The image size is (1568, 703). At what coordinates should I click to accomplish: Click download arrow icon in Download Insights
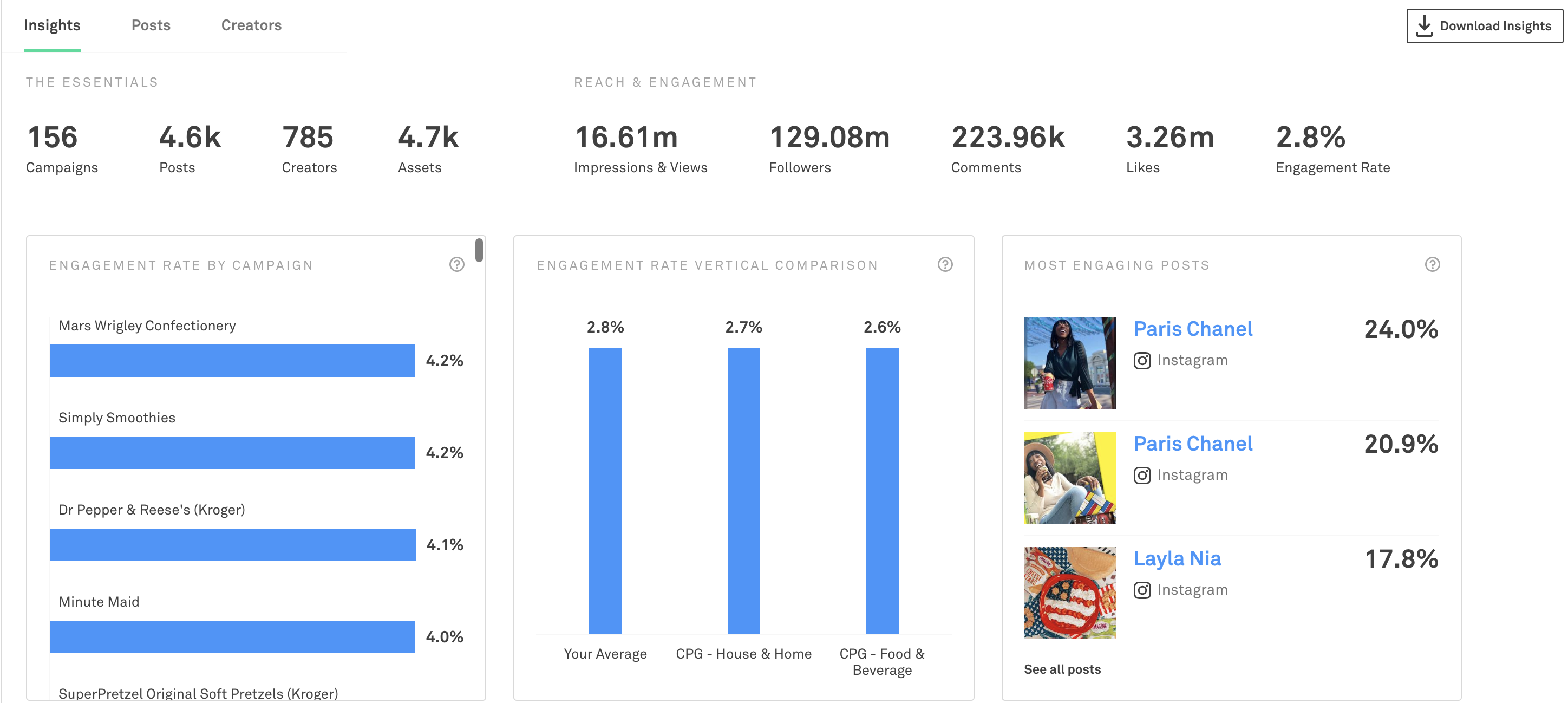click(x=1425, y=26)
